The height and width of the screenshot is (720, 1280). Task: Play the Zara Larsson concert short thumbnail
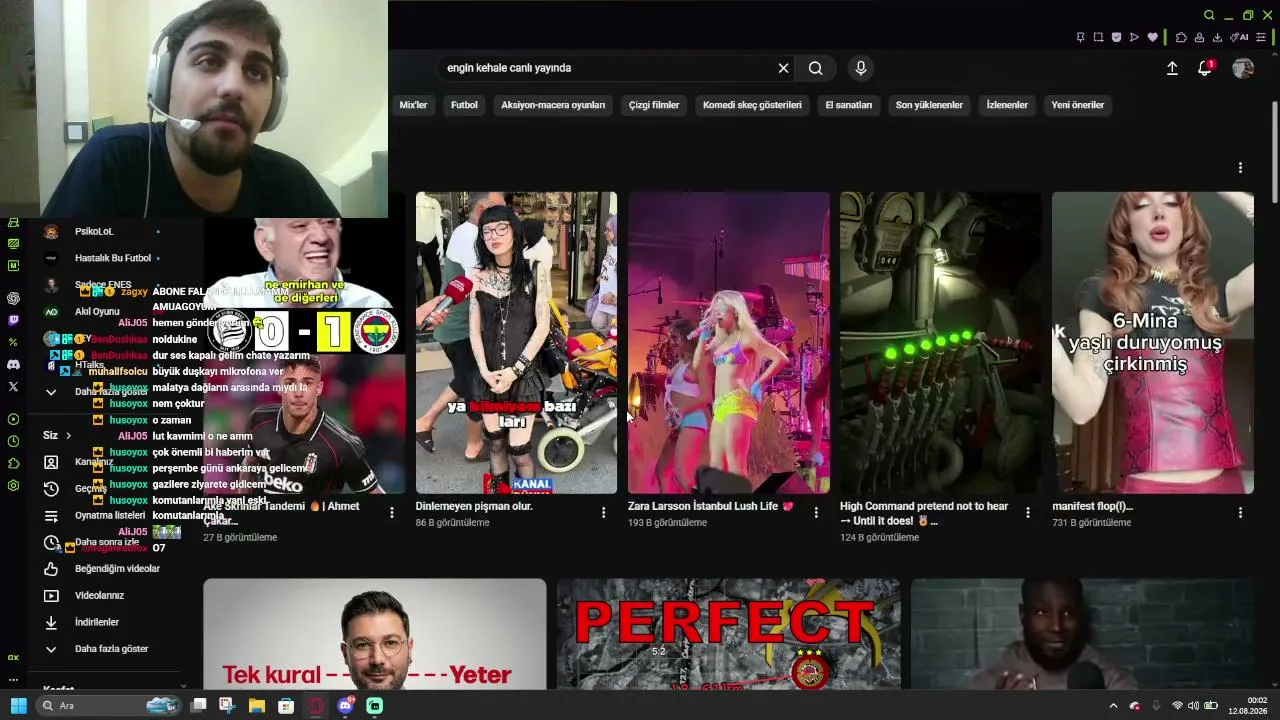[729, 343]
